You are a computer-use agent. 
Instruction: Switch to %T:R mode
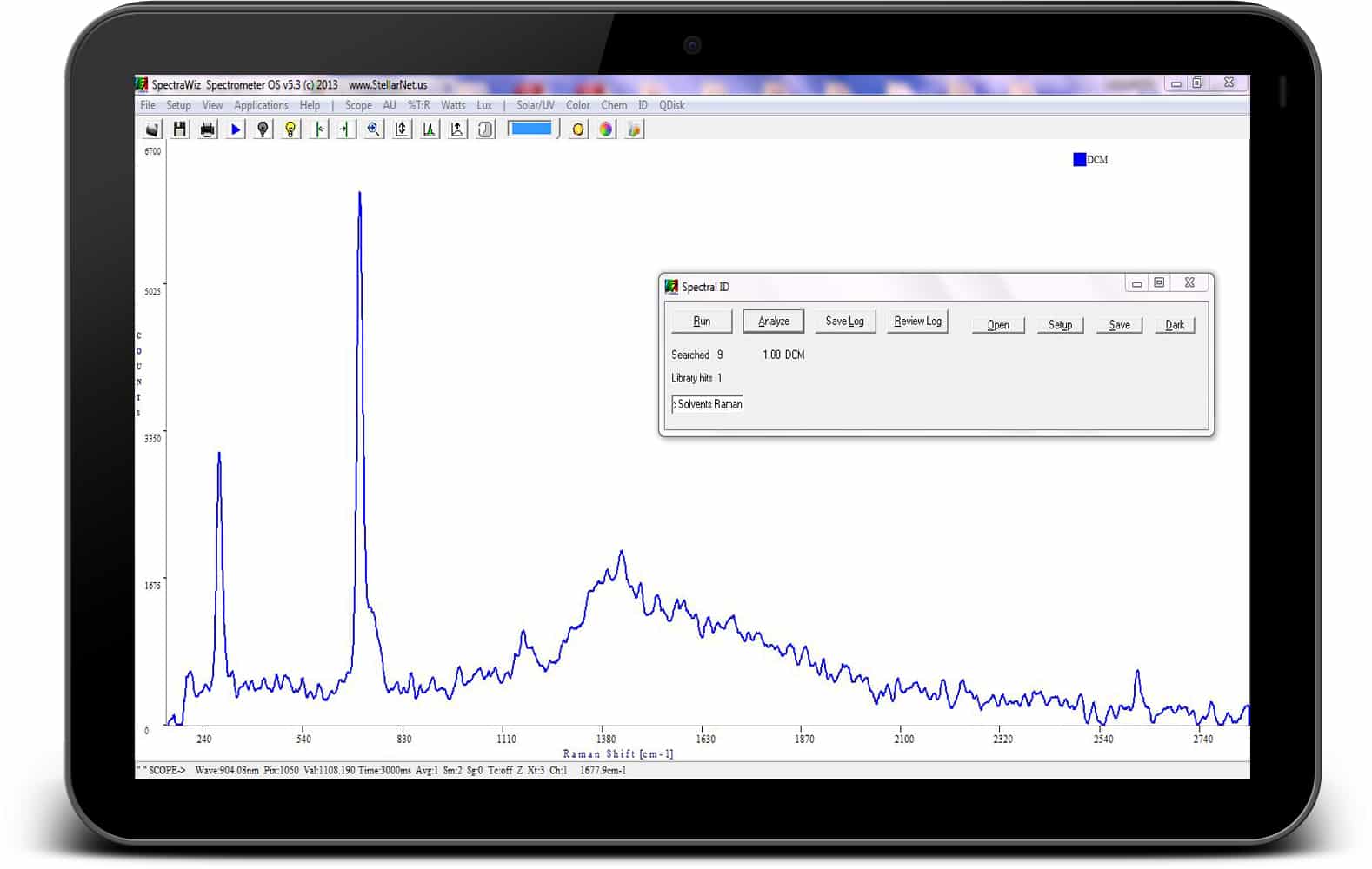418,105
